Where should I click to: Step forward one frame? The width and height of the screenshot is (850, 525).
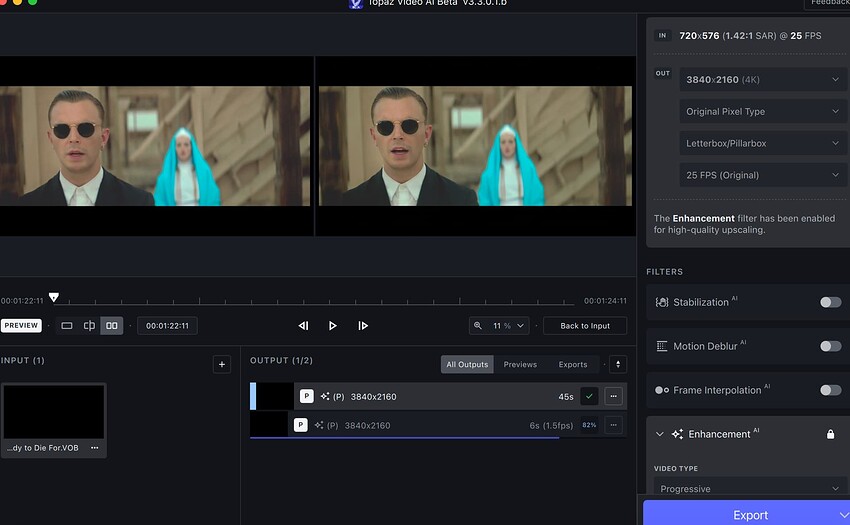coord(363,326)
